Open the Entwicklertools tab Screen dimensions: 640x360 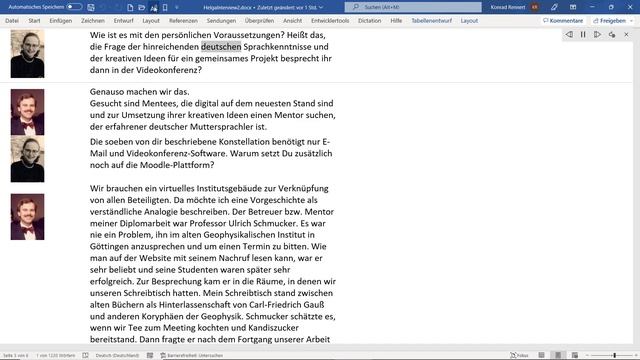(x=330, y=20)
